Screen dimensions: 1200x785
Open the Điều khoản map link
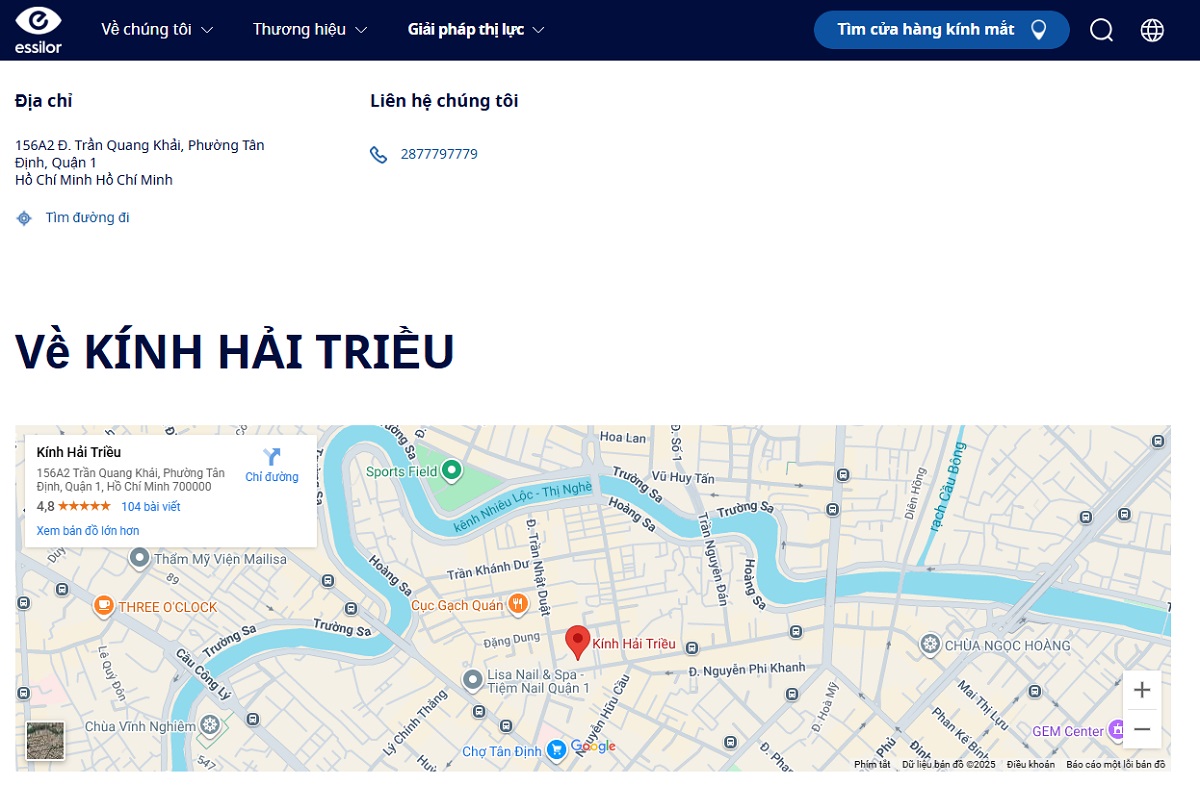click(1030, 765)
